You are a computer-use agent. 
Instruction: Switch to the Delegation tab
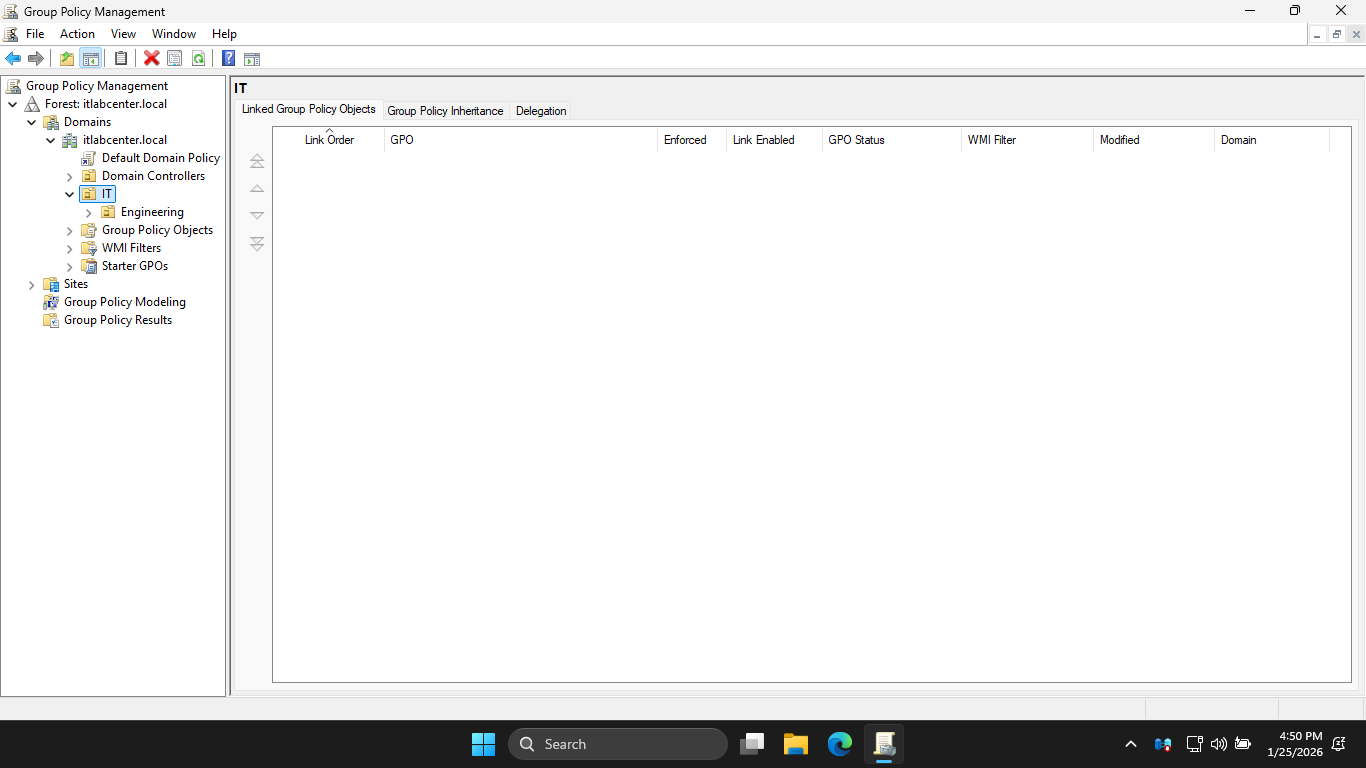click(x=541, y=111)
